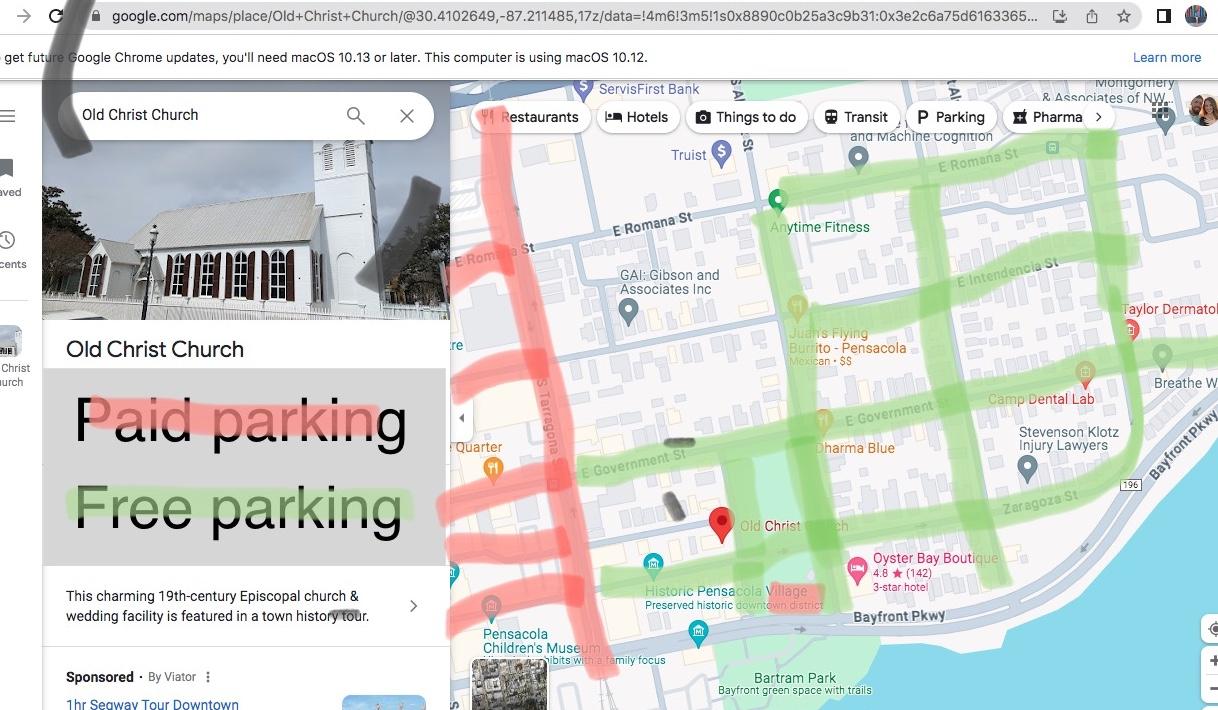Select Oyster Bay Boutique hotel marker
The width and height of the screenshot is (1218, 710).
(857, 570)
